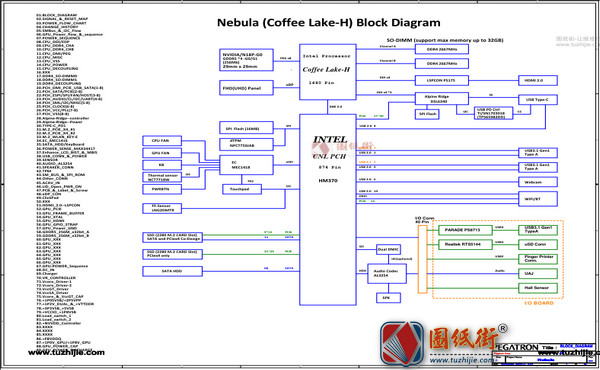
Task: Click the SATA HDD block
Action: coord(172,271)
